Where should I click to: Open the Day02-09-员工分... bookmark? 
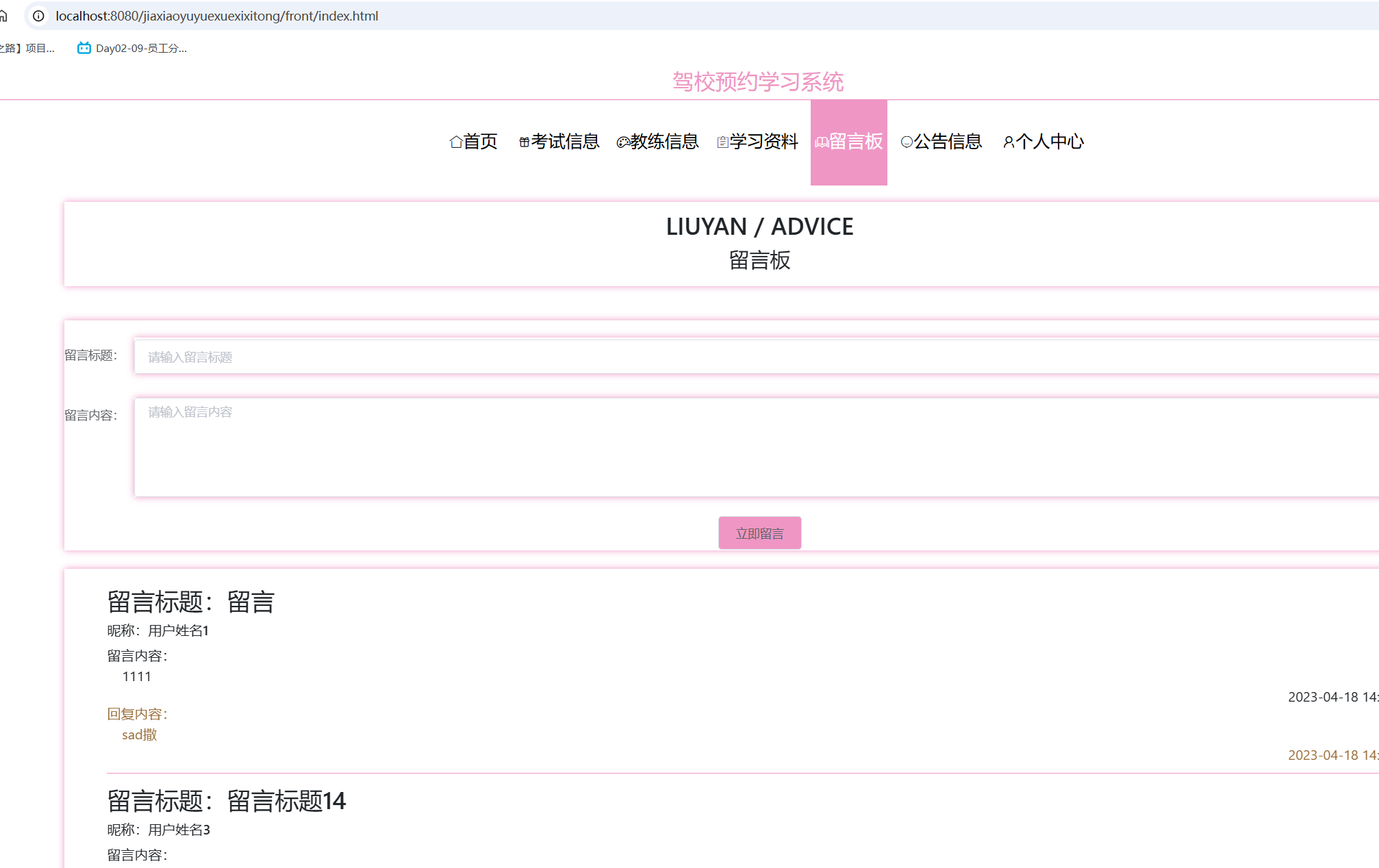(132, 48)
